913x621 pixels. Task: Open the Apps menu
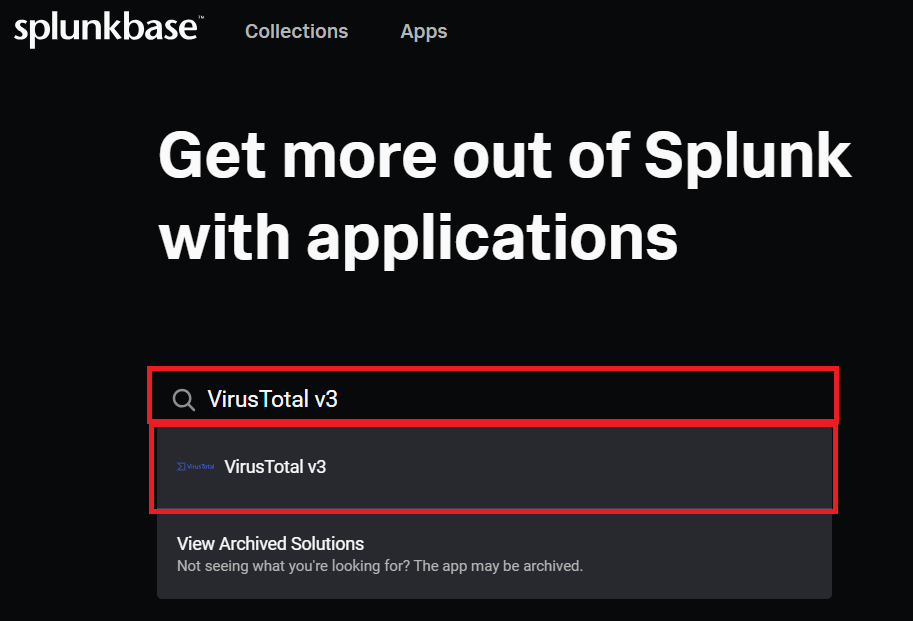[x=424, y=31]
